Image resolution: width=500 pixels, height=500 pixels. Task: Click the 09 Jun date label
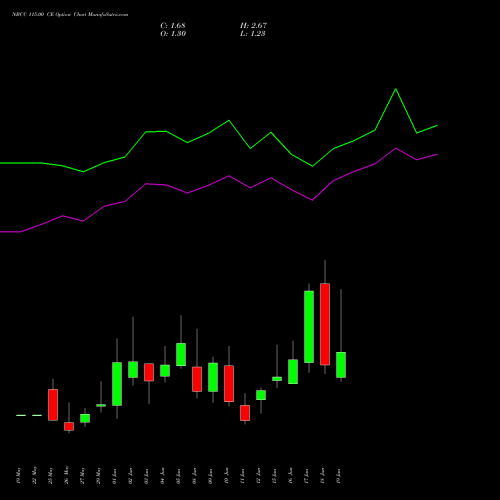point(210,476)
